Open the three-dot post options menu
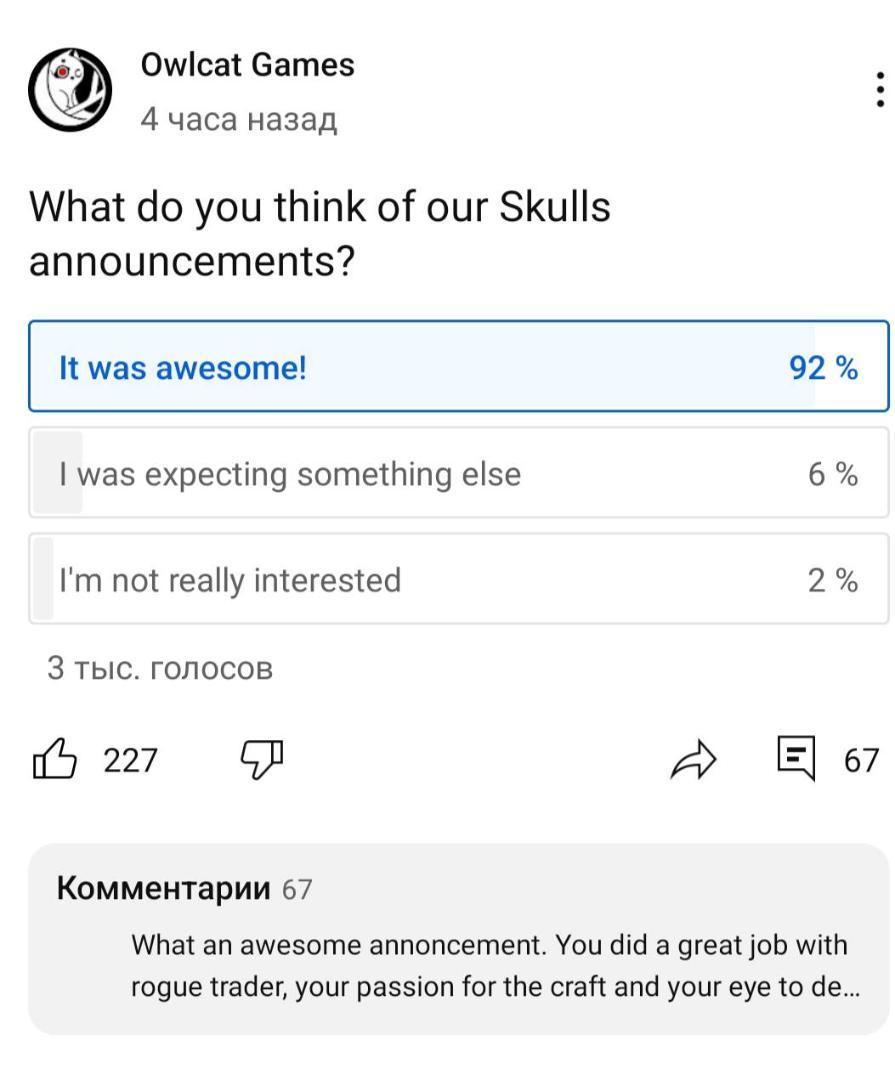 tap(879, 91)
